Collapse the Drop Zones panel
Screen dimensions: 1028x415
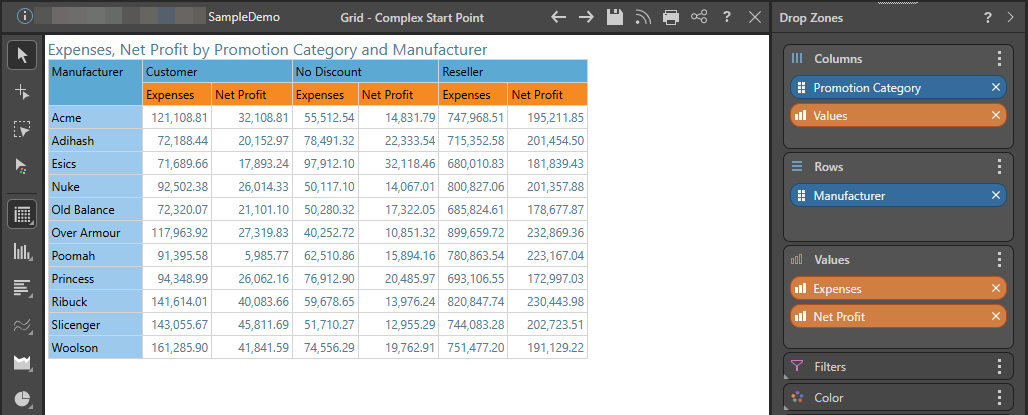point(1013,18)
